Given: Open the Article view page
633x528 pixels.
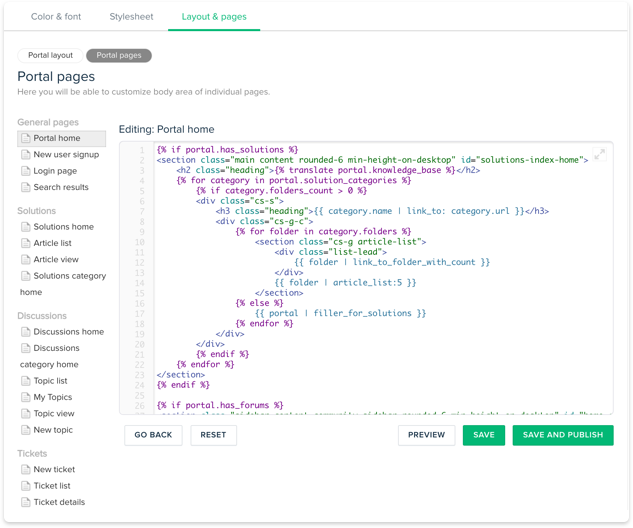Looking at the screenshot, I should 56,260.
